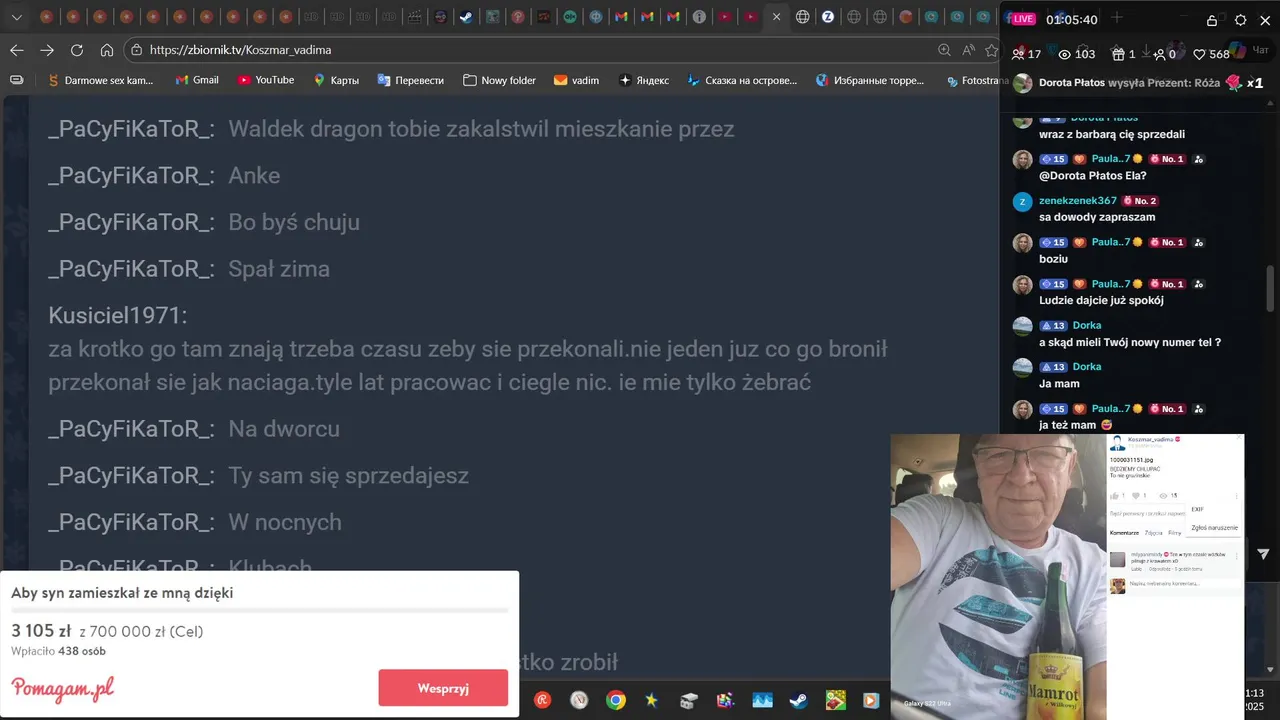The image size is (1280, 720).
Task: Open the vadim bookmark
Action: pyautogui.click(x=576, y=80)
